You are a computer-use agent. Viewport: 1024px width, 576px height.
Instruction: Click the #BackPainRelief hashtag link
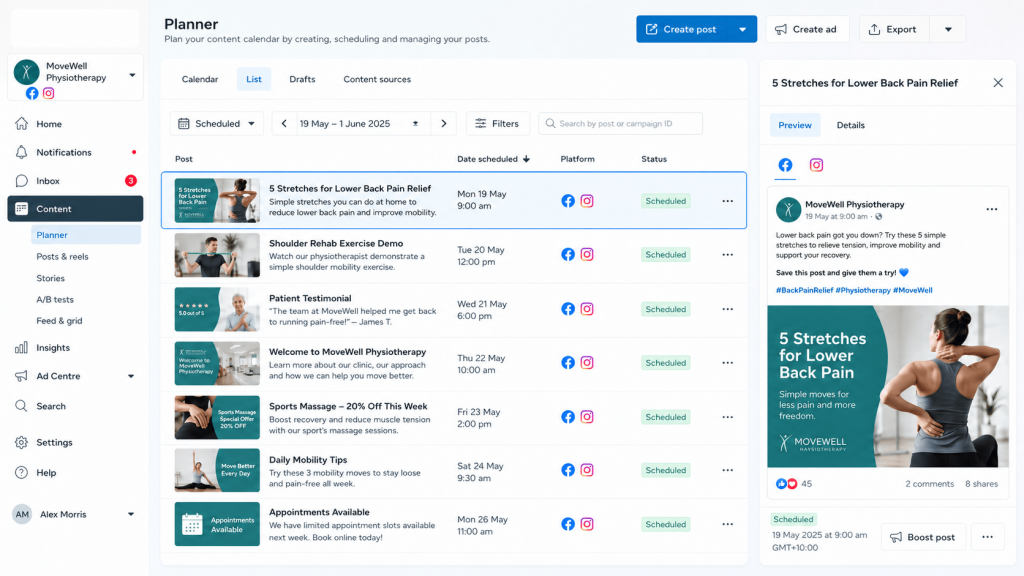[805, 290]
